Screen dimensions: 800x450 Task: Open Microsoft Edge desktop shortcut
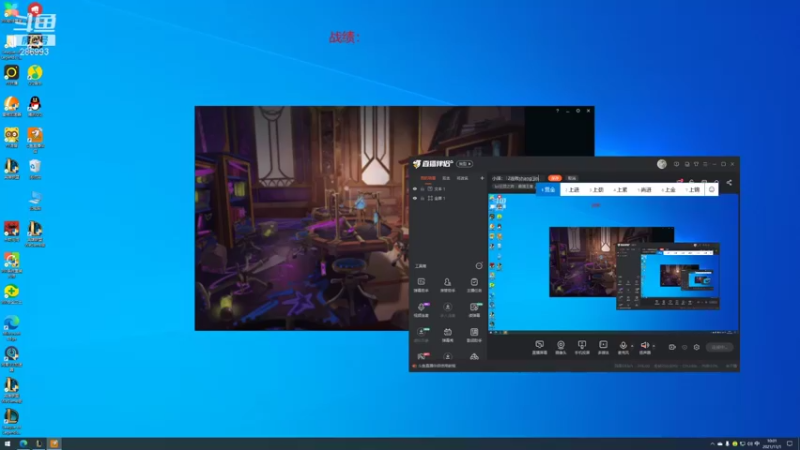tap(12, 327)
